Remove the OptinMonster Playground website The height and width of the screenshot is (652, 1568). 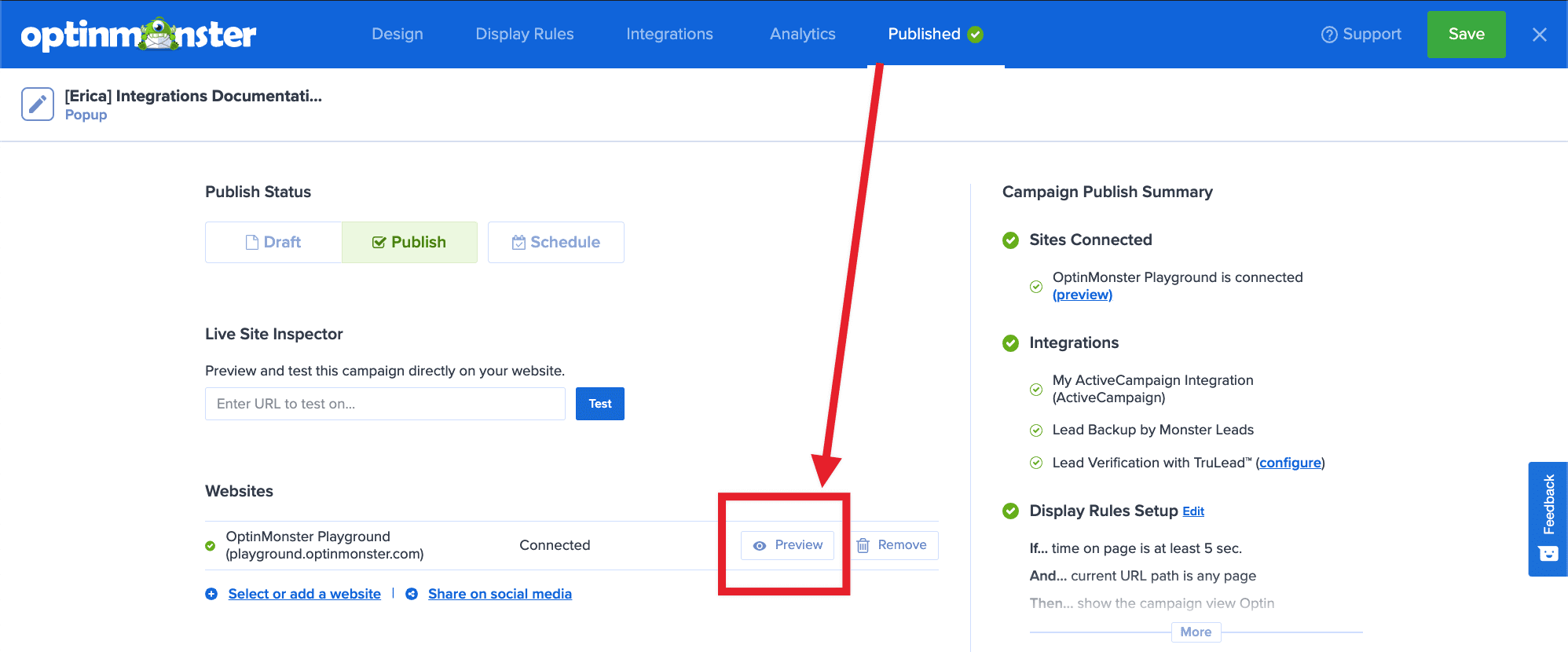892,545
